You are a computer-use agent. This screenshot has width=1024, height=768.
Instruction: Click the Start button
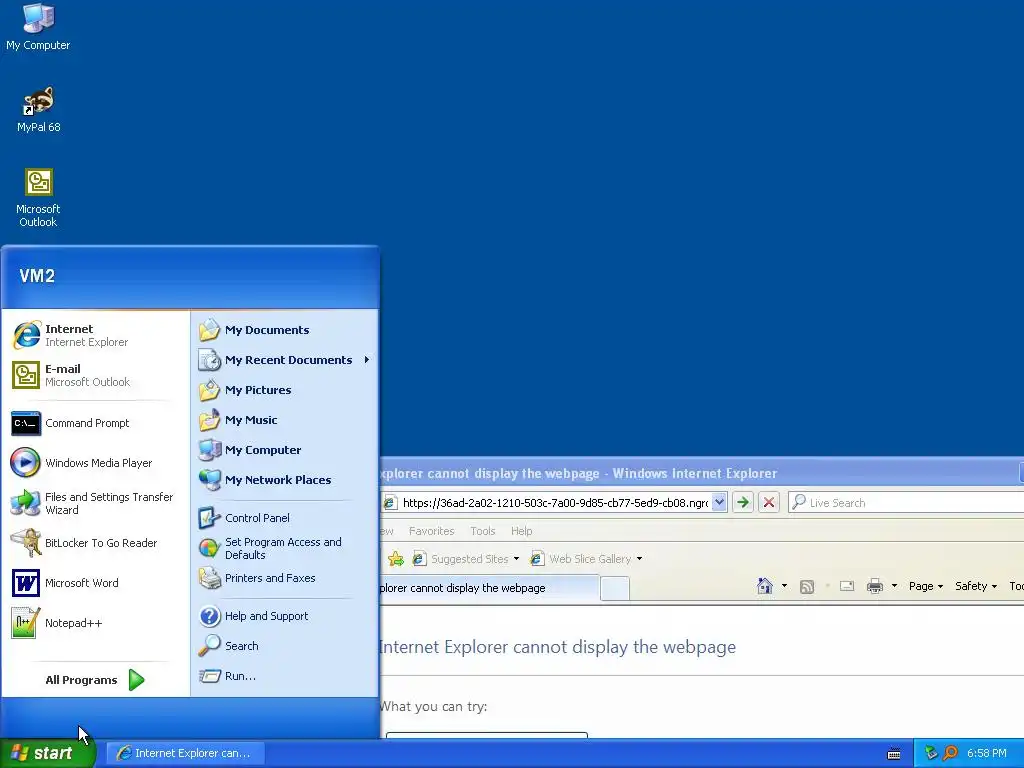coord(47,753)
